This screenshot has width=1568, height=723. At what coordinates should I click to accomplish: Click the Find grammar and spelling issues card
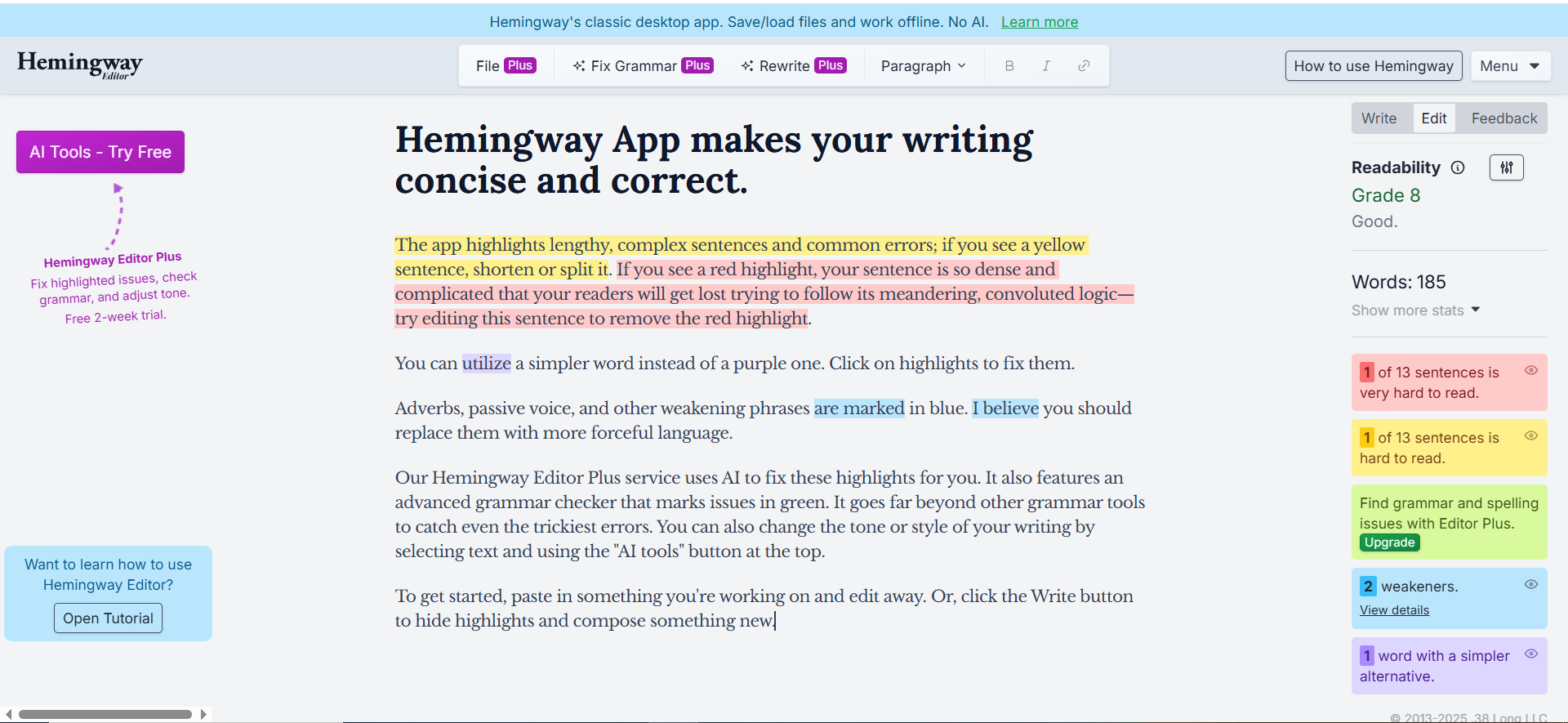point(1449,522)
